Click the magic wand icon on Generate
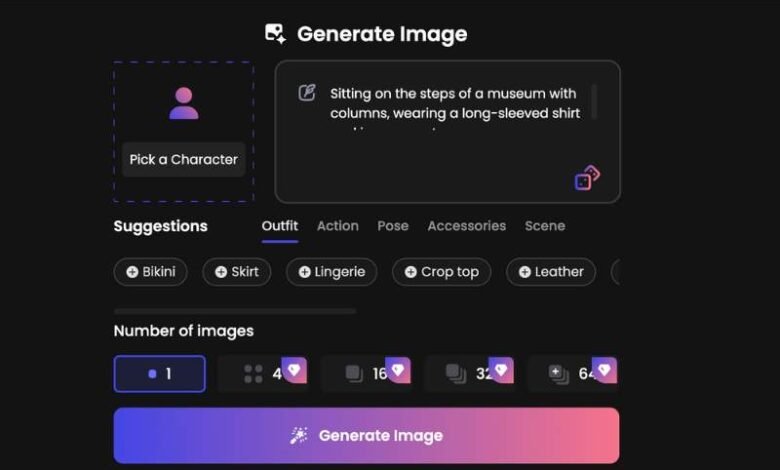The height and width of the screenshot is (470, 780). (299, 436)
